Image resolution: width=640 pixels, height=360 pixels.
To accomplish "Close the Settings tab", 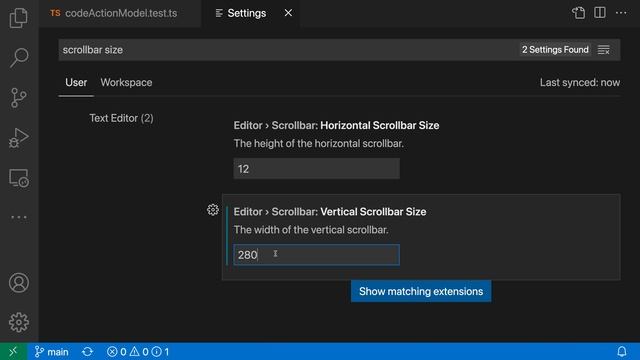I will pyautogui.click(x=288, y=13).
